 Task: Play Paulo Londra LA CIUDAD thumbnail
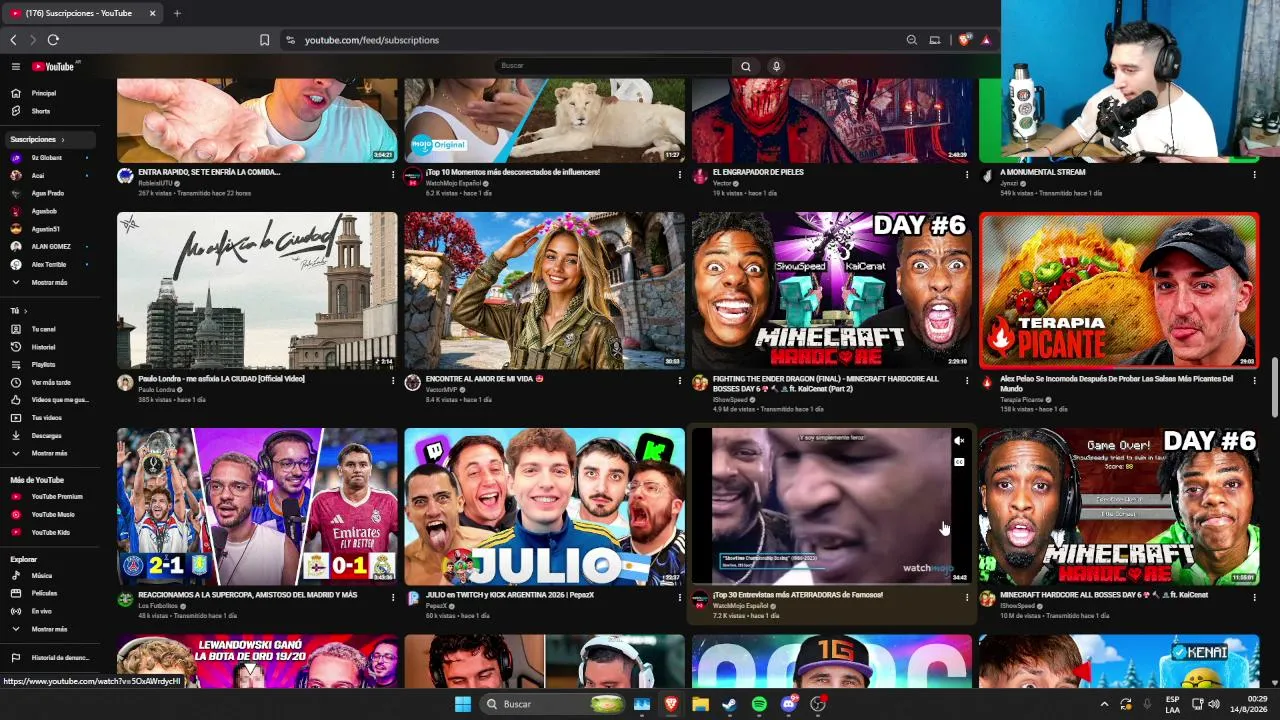(x=257, y=290)
